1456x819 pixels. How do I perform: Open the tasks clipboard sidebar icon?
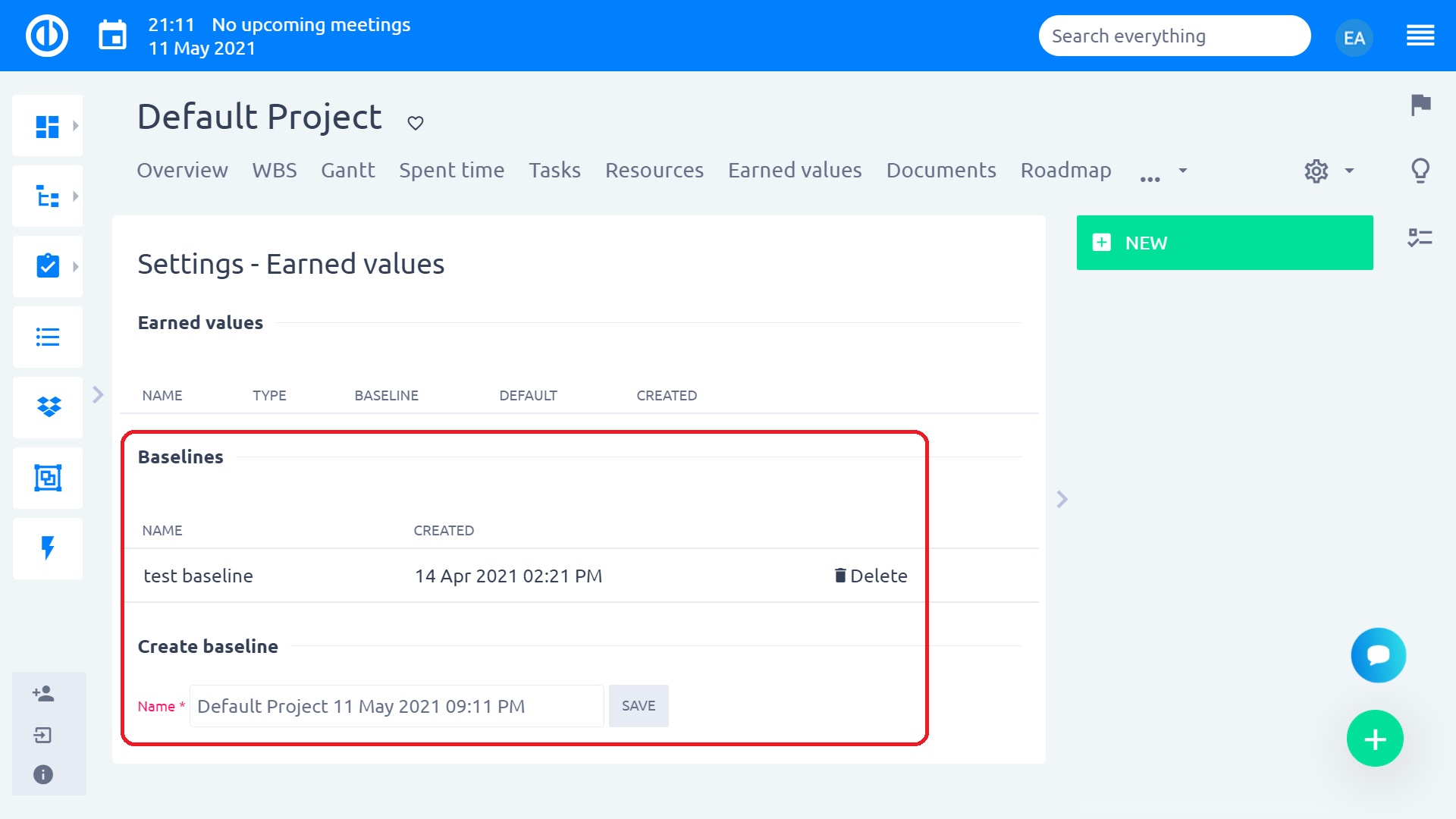coord(47,266)
